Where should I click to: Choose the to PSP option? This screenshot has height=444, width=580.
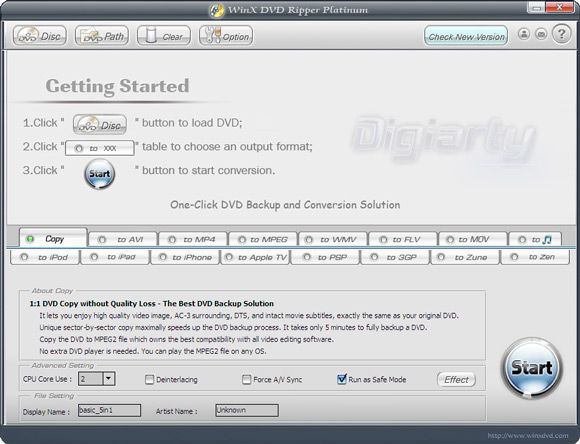pos(325,257)
